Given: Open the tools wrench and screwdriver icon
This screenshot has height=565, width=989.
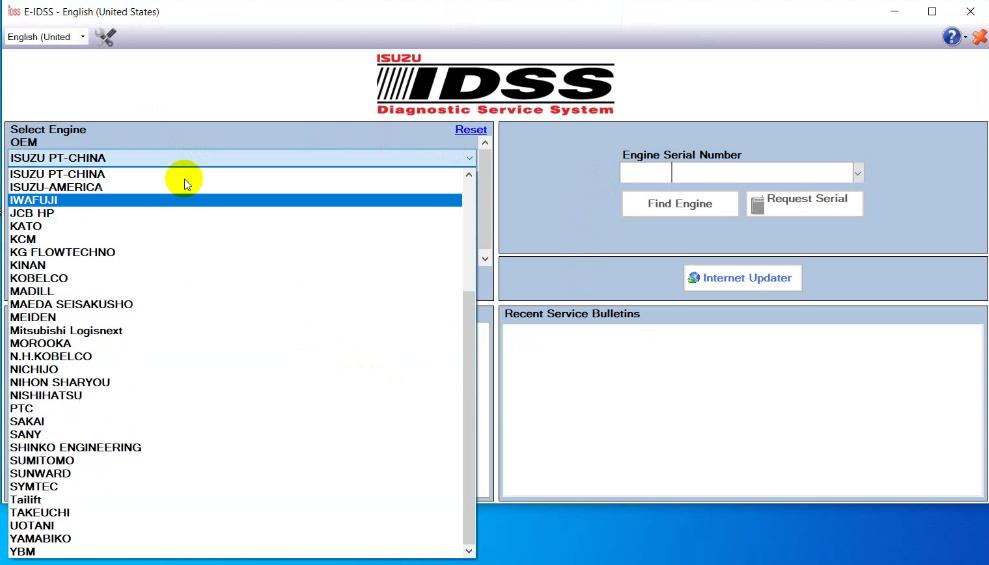Looking at the screenshot, I should point(105,37).
